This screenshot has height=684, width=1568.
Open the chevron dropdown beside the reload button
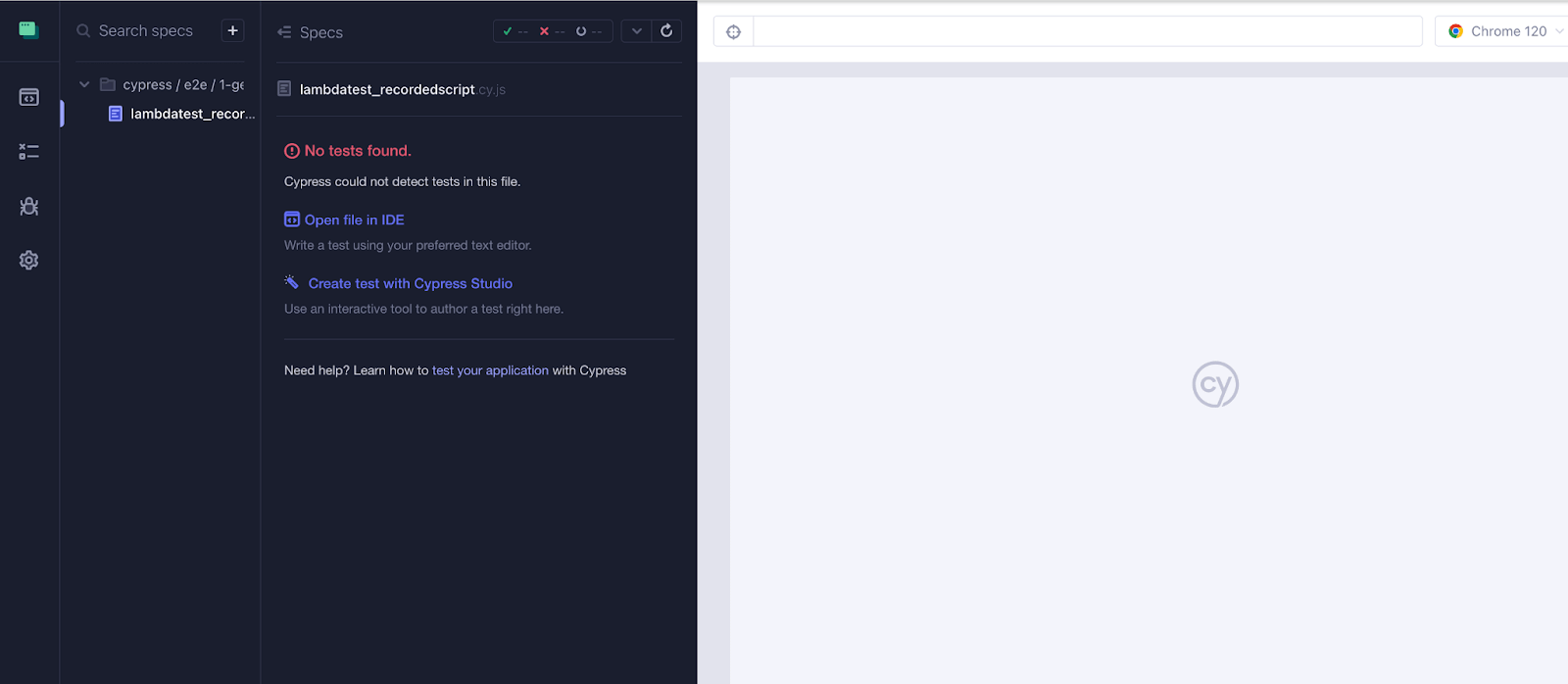pos(636,31)
